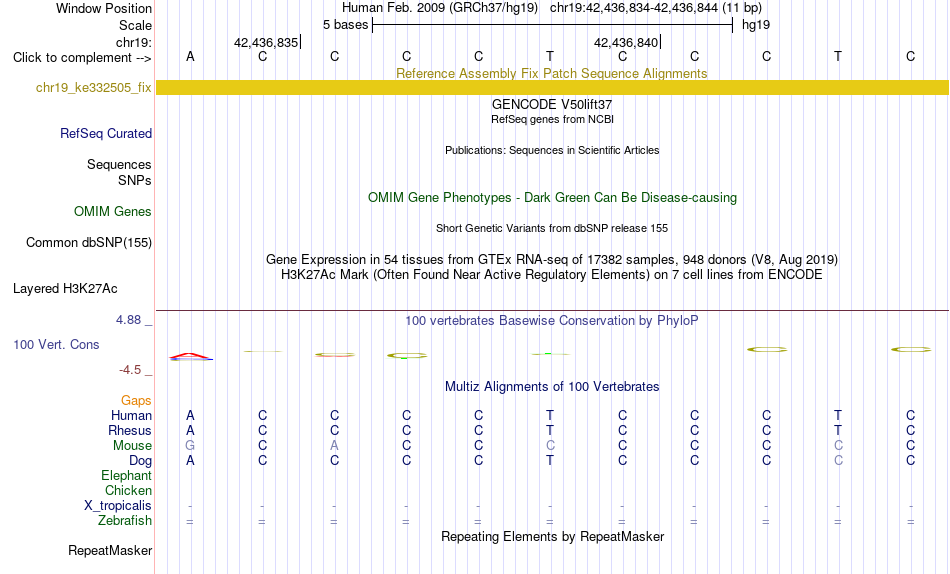This screenshot has width=950, height=574.
Task: Click the chr19: ruler label
Action: [x=134, y=42]
